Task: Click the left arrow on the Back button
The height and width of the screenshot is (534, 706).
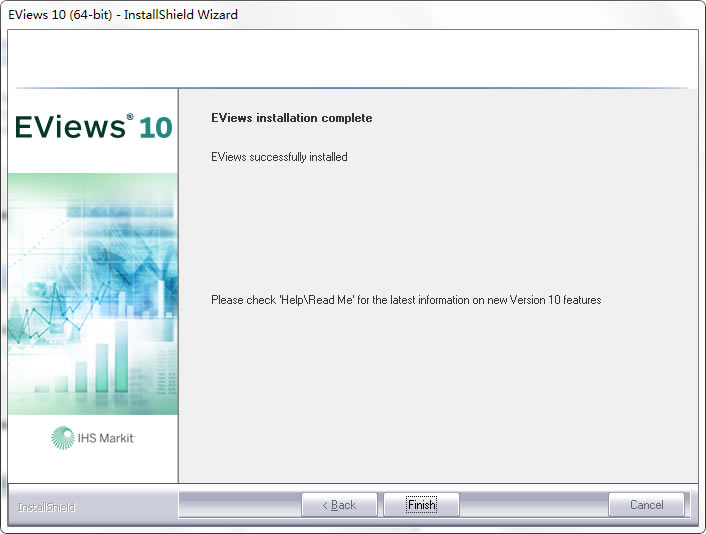Action: pyautogui.click(x=325, y=505)
